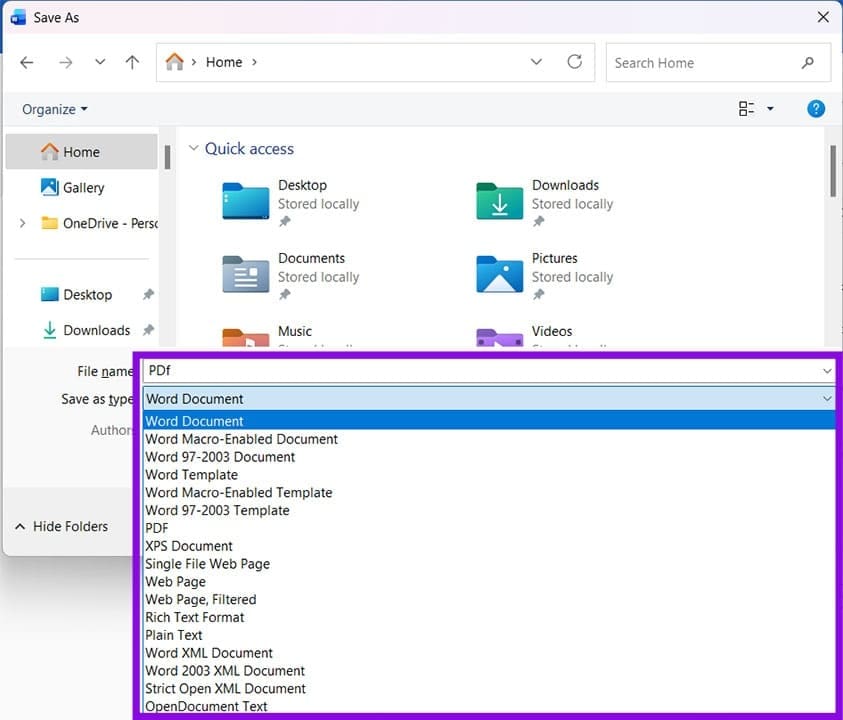Select Strict Open XML Document type
The width and height of the screenshot is (843, 720).
point(489,688)
